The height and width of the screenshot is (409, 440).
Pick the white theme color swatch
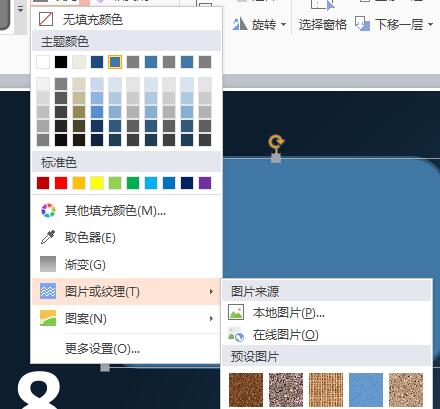pos(43,62)
